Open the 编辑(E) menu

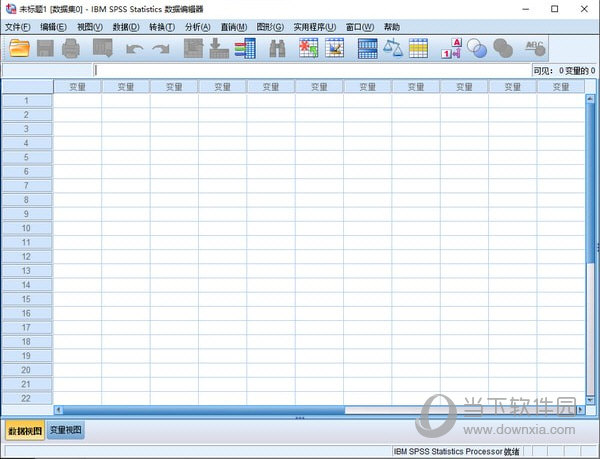(x=53, y=27)
